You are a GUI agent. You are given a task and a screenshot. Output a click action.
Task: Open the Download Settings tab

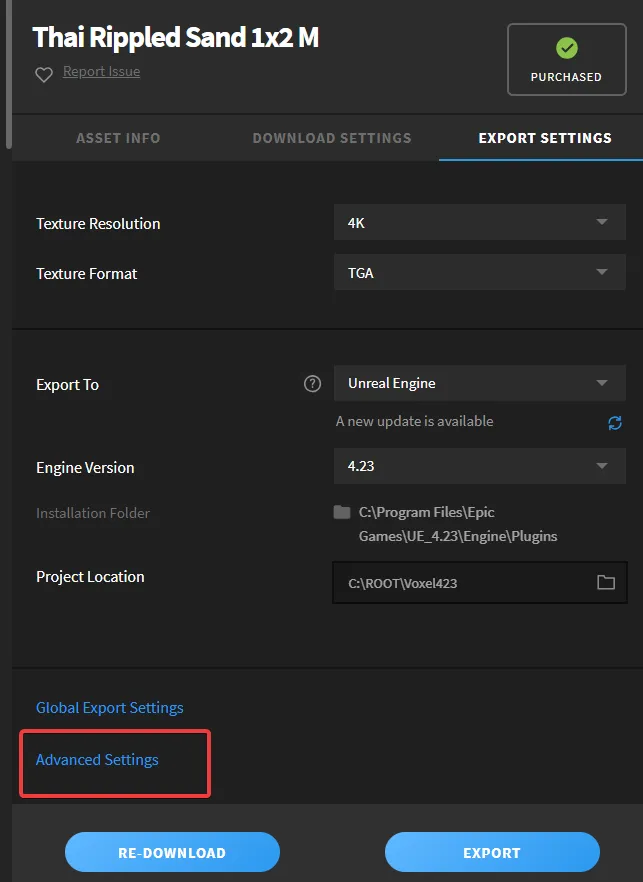(331, 138)
